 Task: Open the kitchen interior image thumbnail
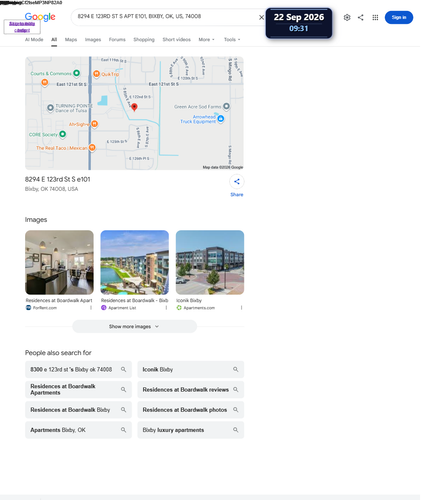point(59,262)
